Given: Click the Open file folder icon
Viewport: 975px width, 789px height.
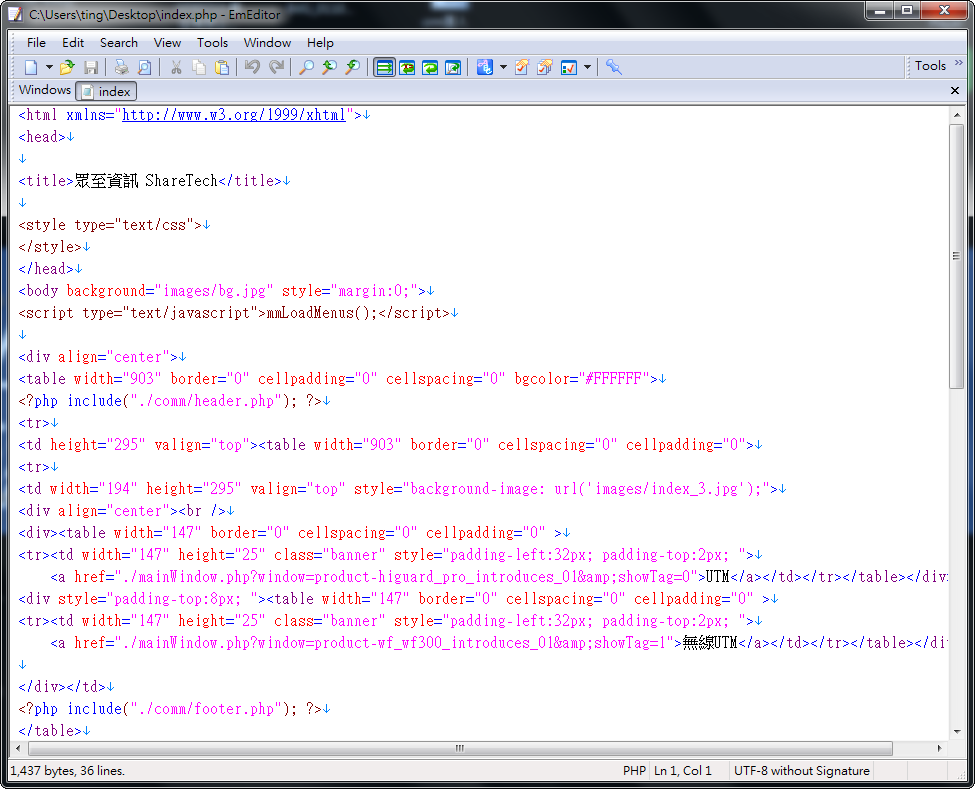Looking at the screenshot, I should [67, 67].
